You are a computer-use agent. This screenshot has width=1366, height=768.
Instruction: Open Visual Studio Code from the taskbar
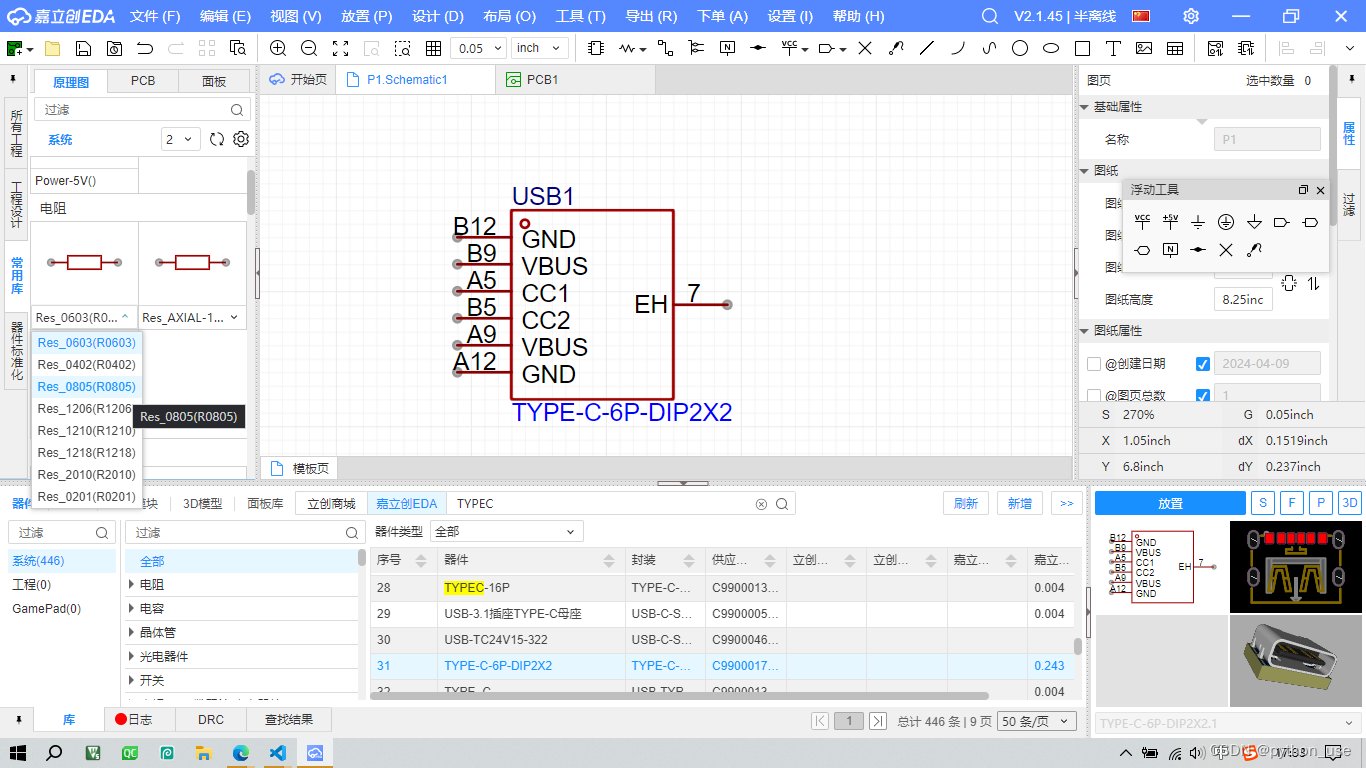[x=278, y=753]
